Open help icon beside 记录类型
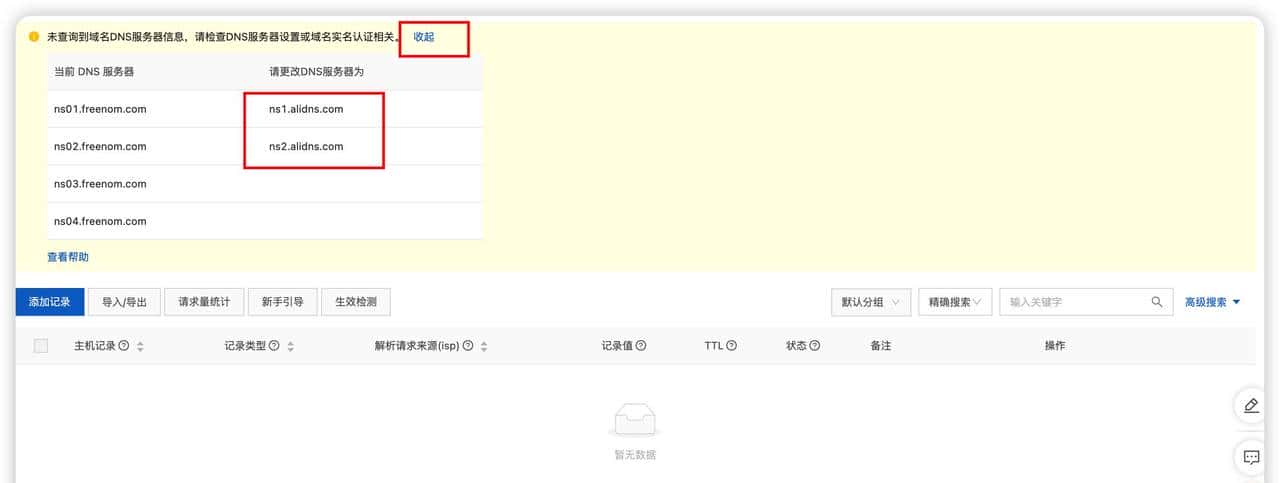This screenshot has width=1280, height=483. tap(274, 346)
